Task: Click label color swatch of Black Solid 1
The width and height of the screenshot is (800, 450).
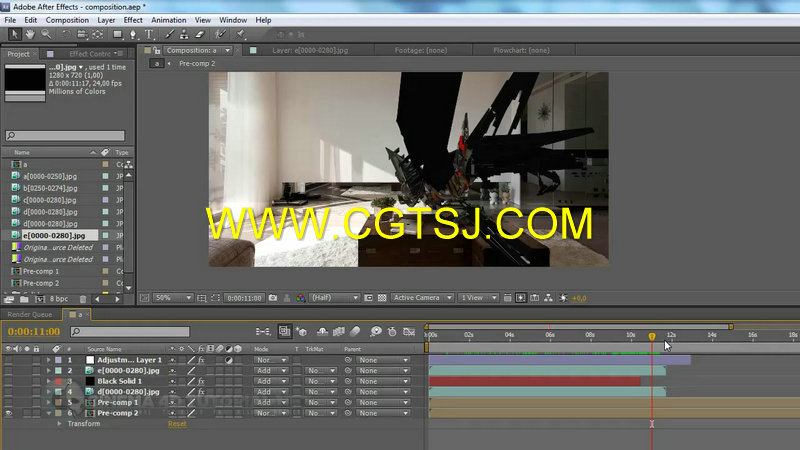Action: (x=58, y=381)
